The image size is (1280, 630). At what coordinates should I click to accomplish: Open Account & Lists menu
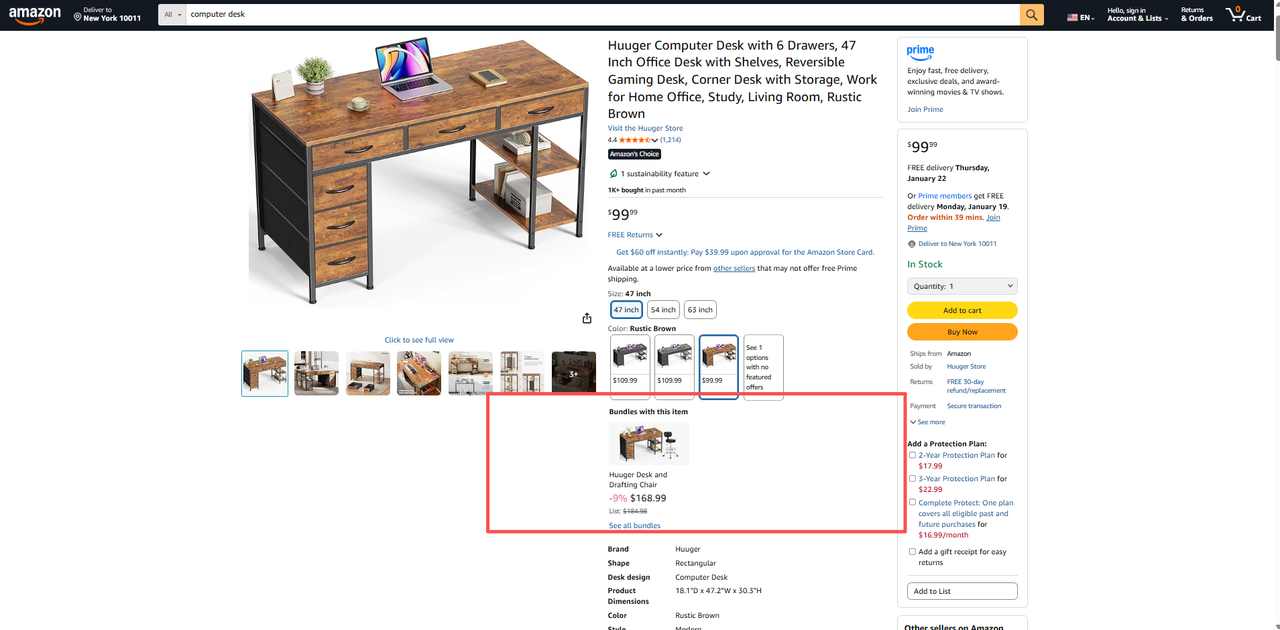pyautogui.click(x=1136, y=15)
